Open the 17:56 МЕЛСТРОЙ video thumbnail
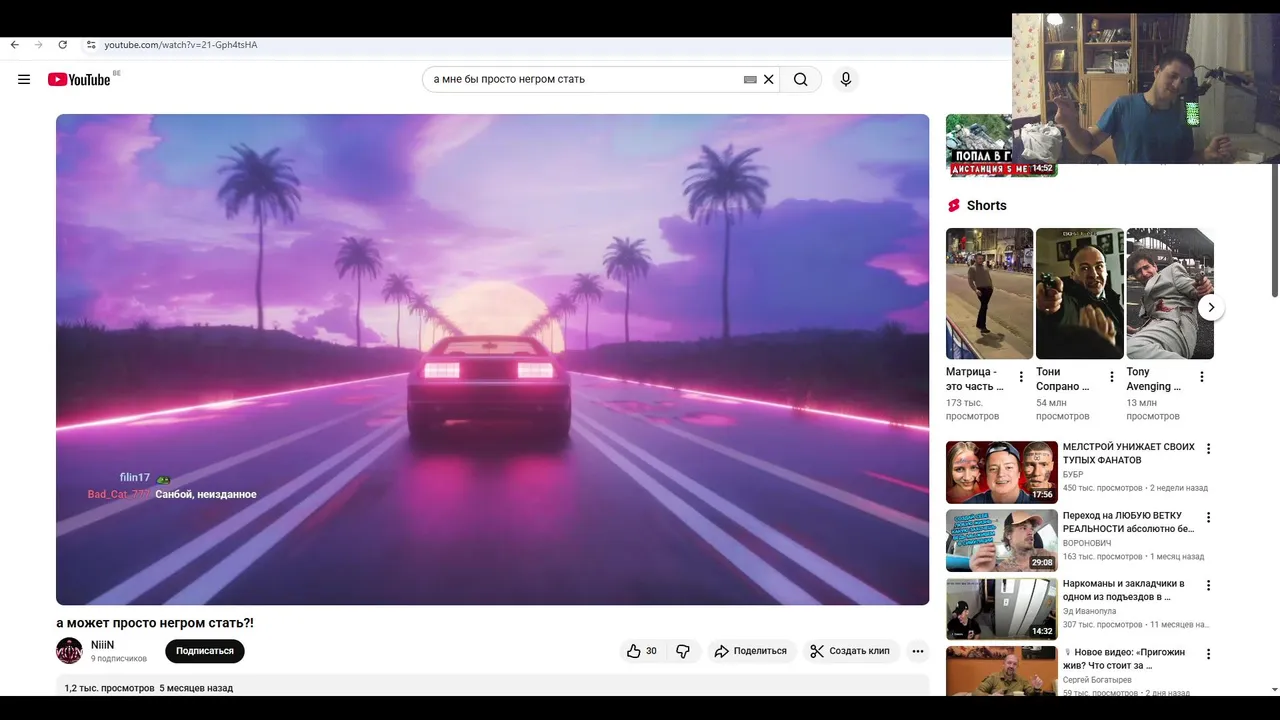 click(x=1002, y=472)
